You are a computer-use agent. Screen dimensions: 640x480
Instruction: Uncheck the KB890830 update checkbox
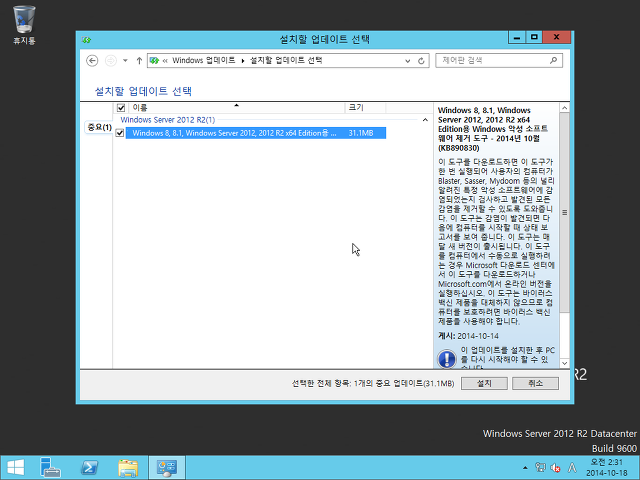(120, 133)
